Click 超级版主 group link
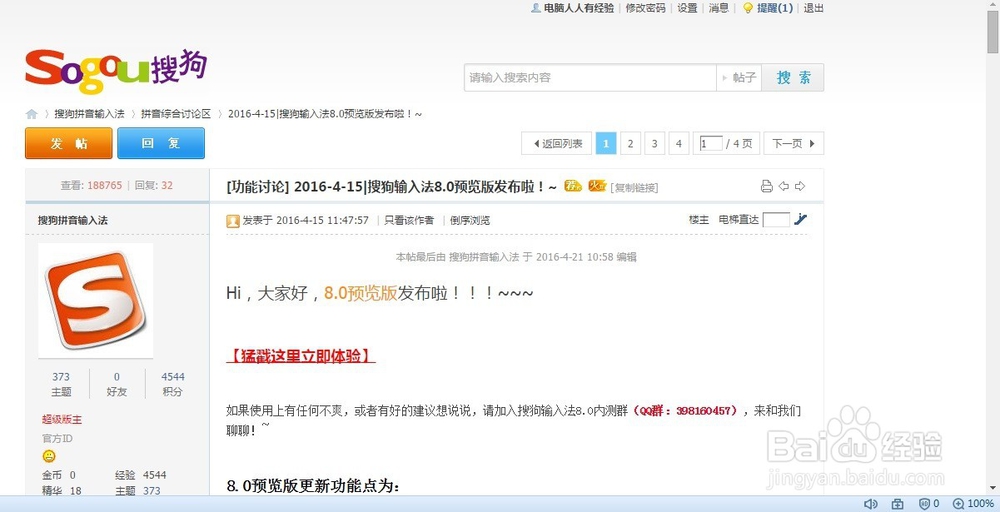The width and height of the screenshot is (1000, 512). (62, 420)
